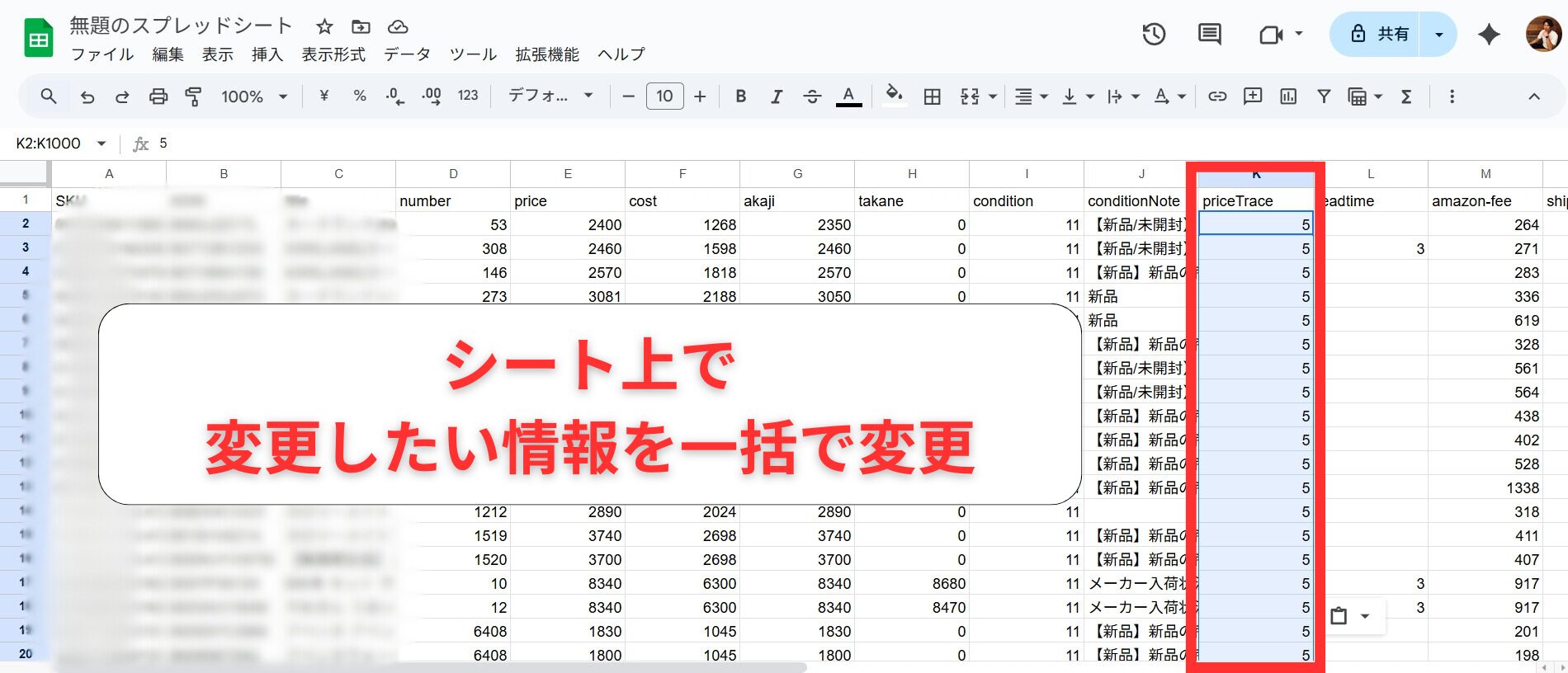Click the search menus magnifier icon
Screen dimensions: 1568x673
49,96
